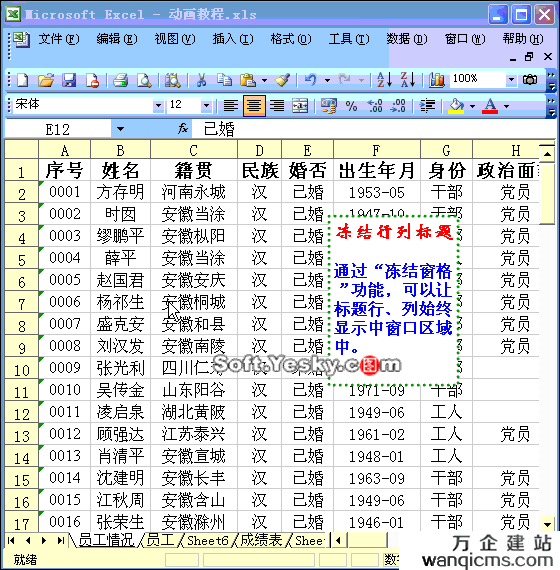Click the Undo arrow icon
Image resolution: width=560 pixels, height=570 pixels.
(310, 80)
